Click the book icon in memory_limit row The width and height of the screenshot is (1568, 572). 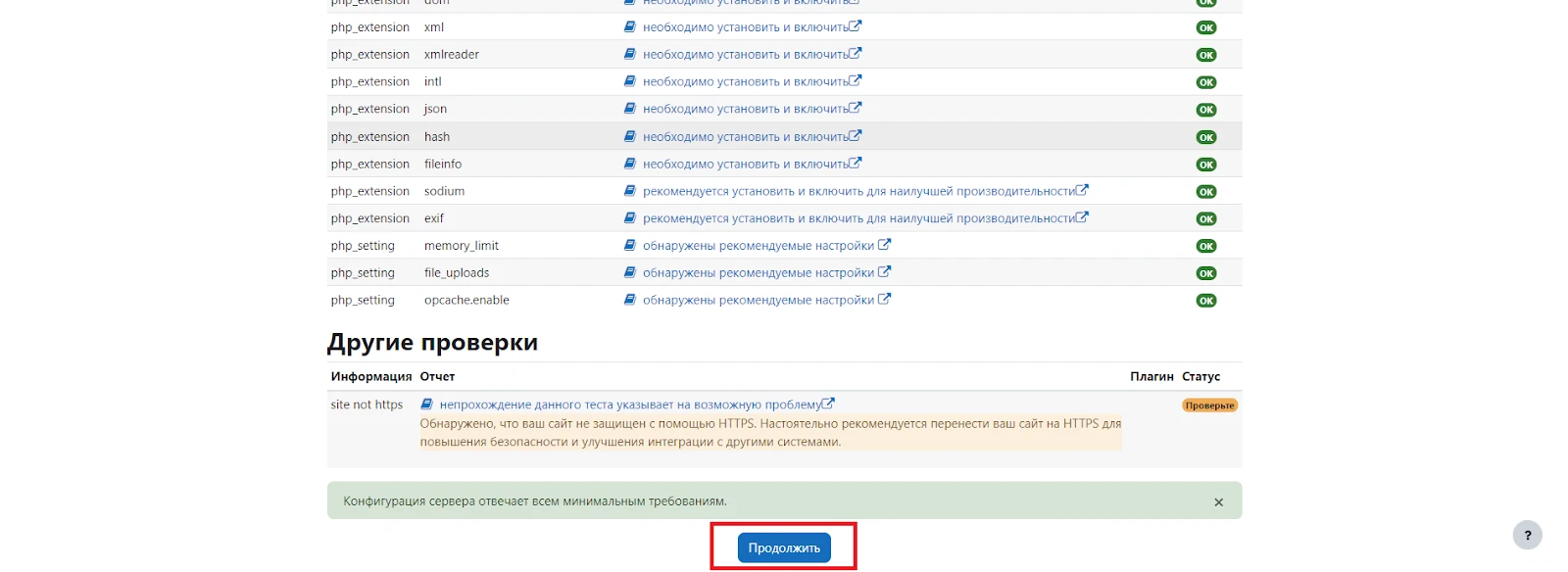pos(630,245)
